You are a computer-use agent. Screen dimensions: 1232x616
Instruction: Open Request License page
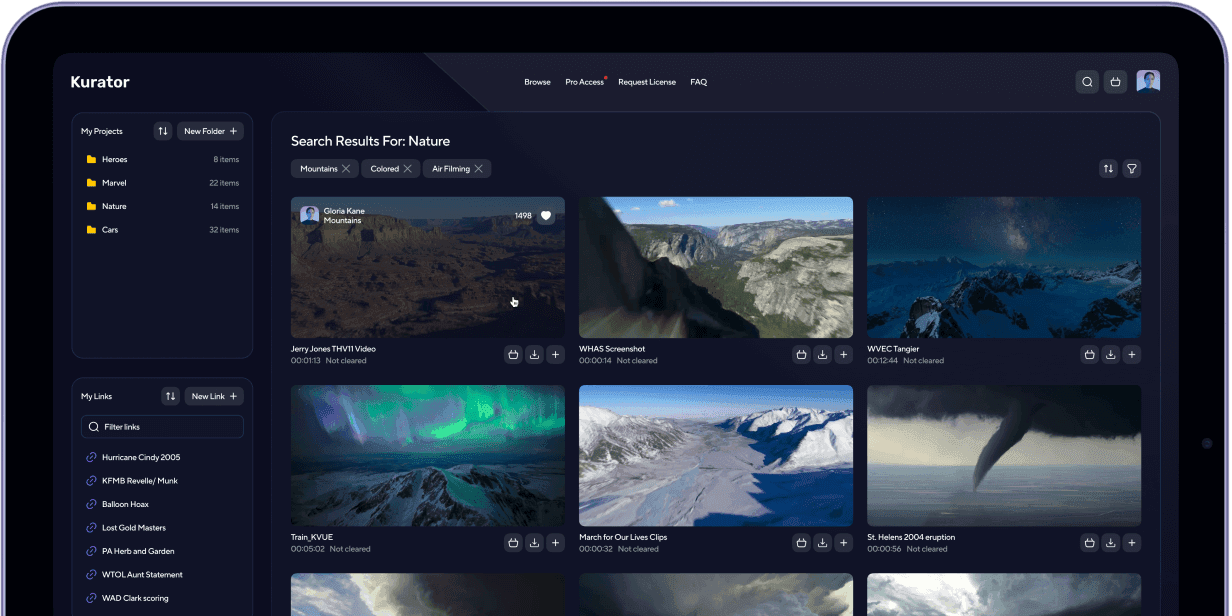click(647, 82)
